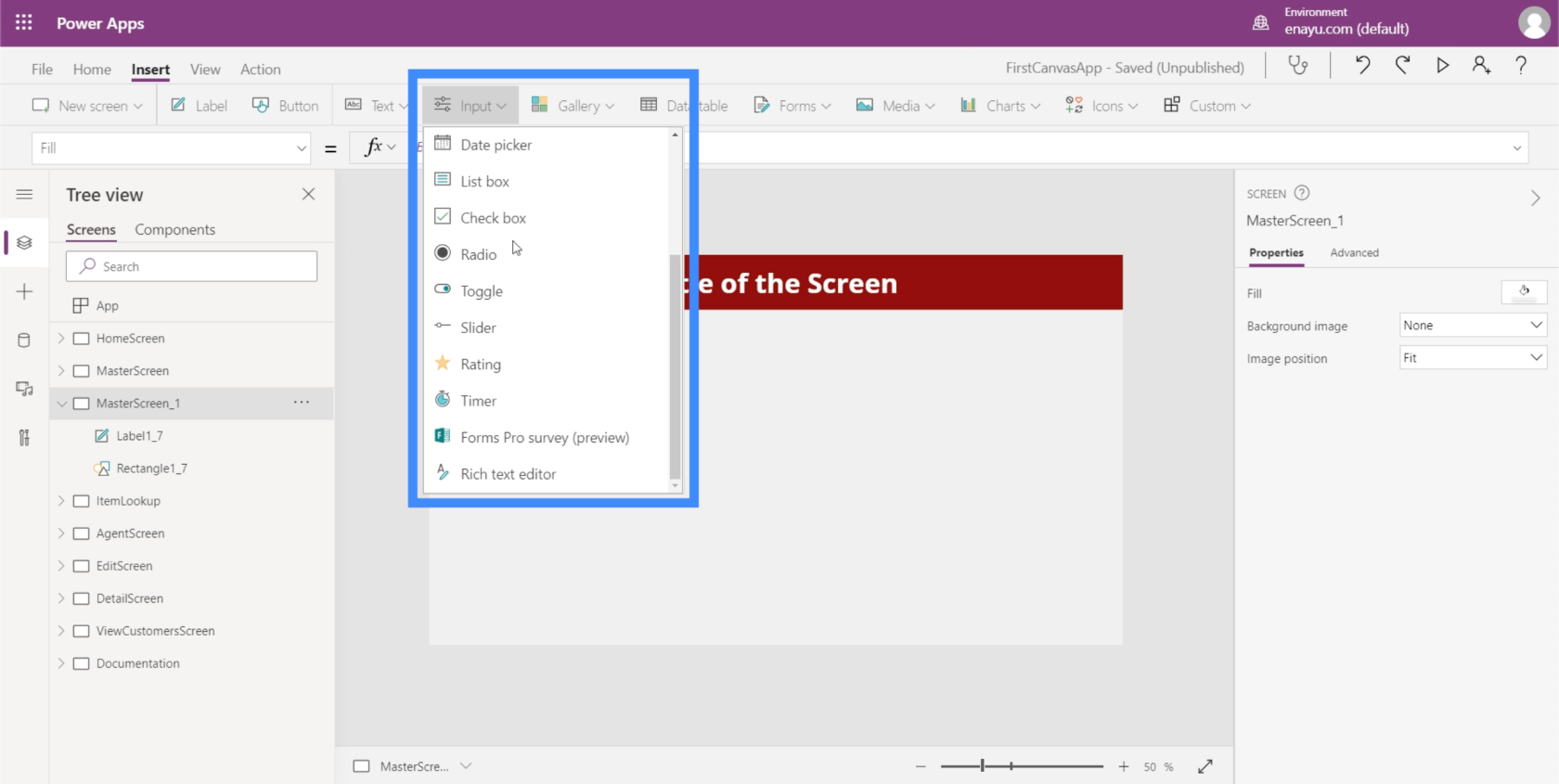
Task: Collapse the properties pane chevron
Action: (1535, 198)
